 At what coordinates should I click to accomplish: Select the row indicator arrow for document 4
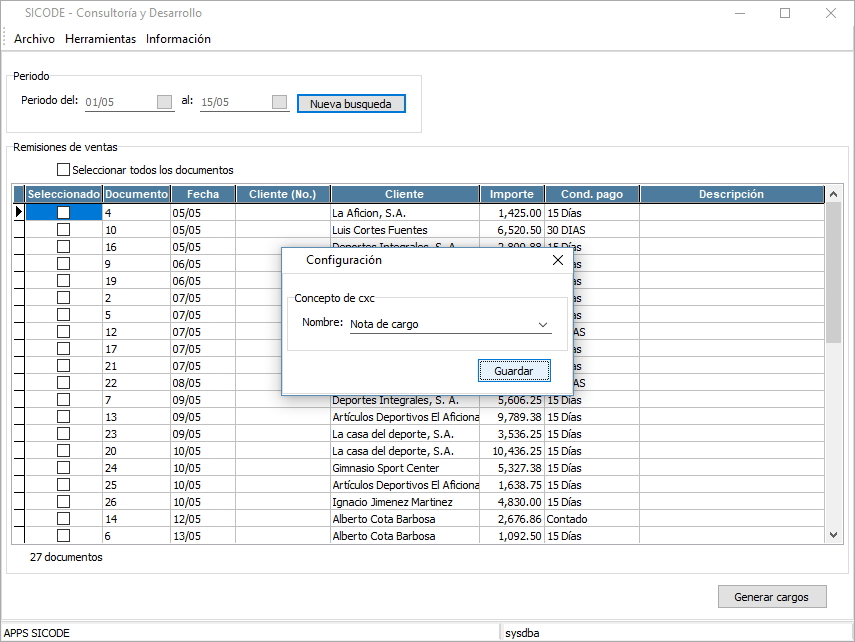tap(18, 212)
